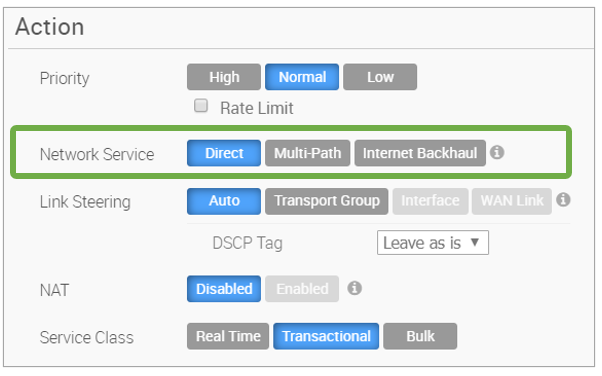Select Bulk service class

420,336
